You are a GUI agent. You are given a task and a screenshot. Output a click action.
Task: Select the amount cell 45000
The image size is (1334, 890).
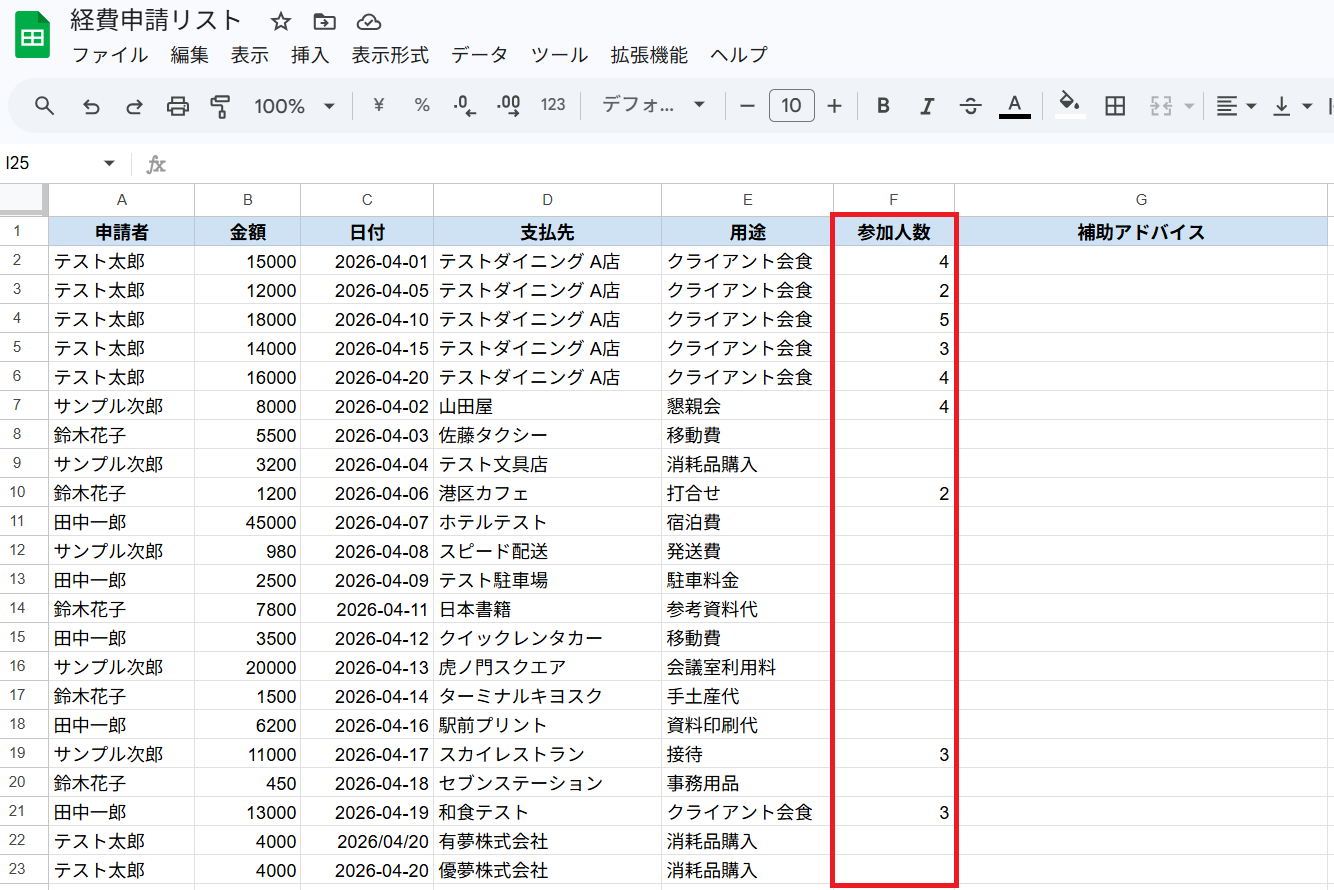247,522
